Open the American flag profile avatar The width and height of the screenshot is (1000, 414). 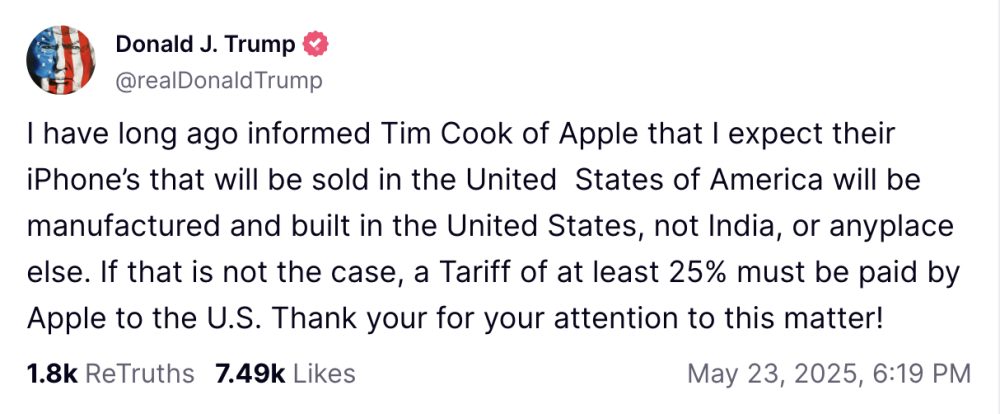coord(61,61)
